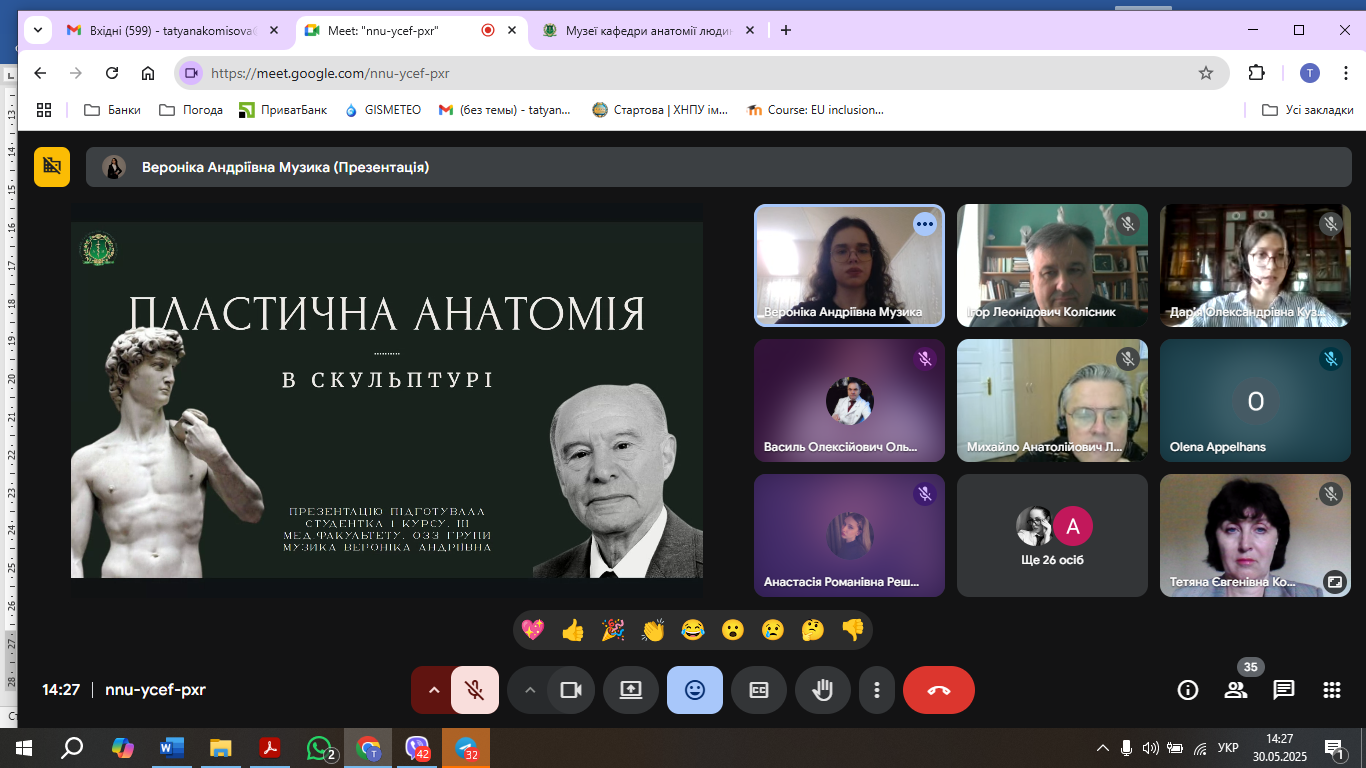Open Windows Start menu
Image resolution: width=1366 pixels, height=768 pixels.
[24, 748]
